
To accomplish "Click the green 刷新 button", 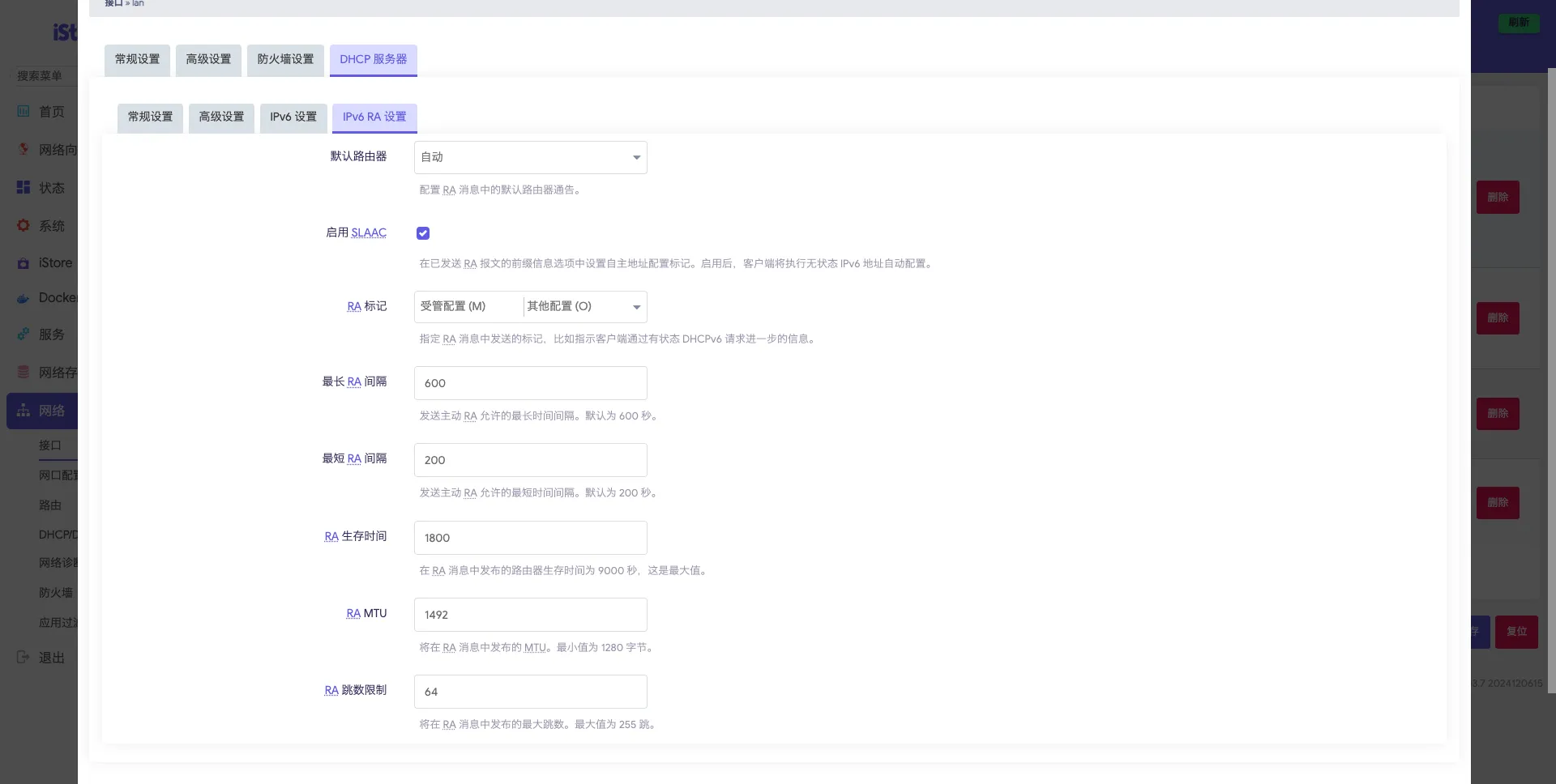I will [x=1519, y=23].
